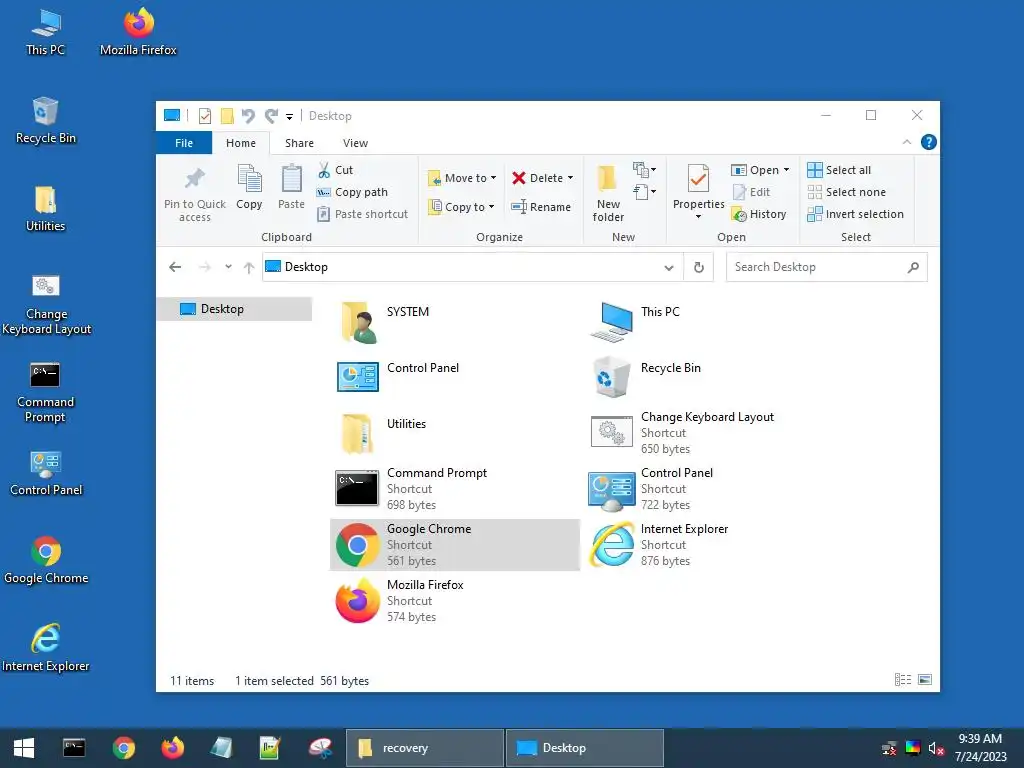The width and height of the screenshot is (1024, 768).
Task: Click the quick access Properties checkmark icon
Action: pyautogui.click(x=205, y=116)
